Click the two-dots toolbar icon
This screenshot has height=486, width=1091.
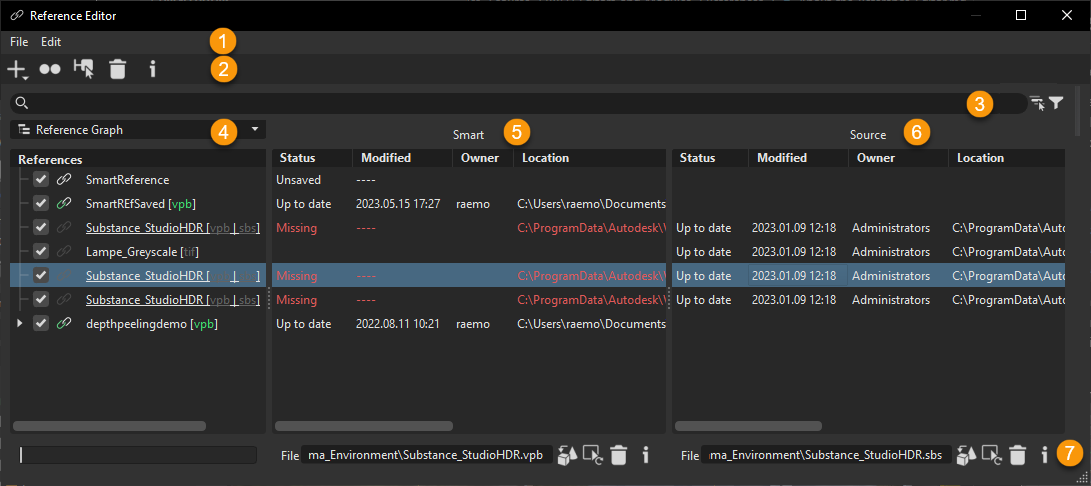(50, 69)
